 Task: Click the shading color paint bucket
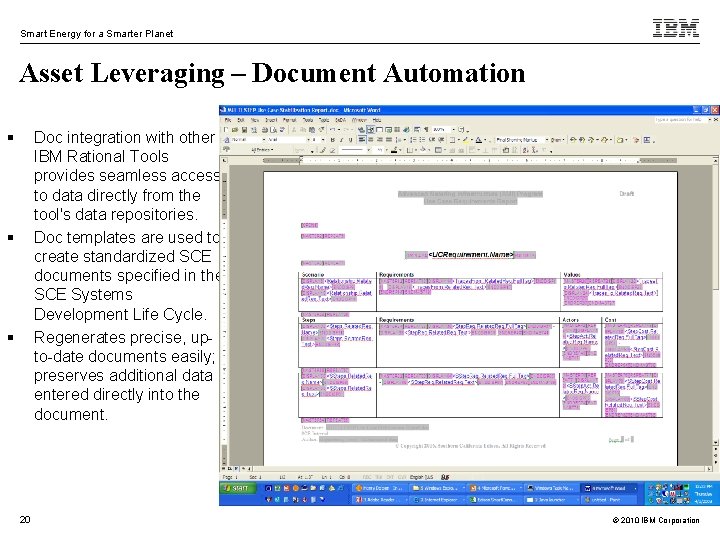pyautogui.click(x=423, y=150)
